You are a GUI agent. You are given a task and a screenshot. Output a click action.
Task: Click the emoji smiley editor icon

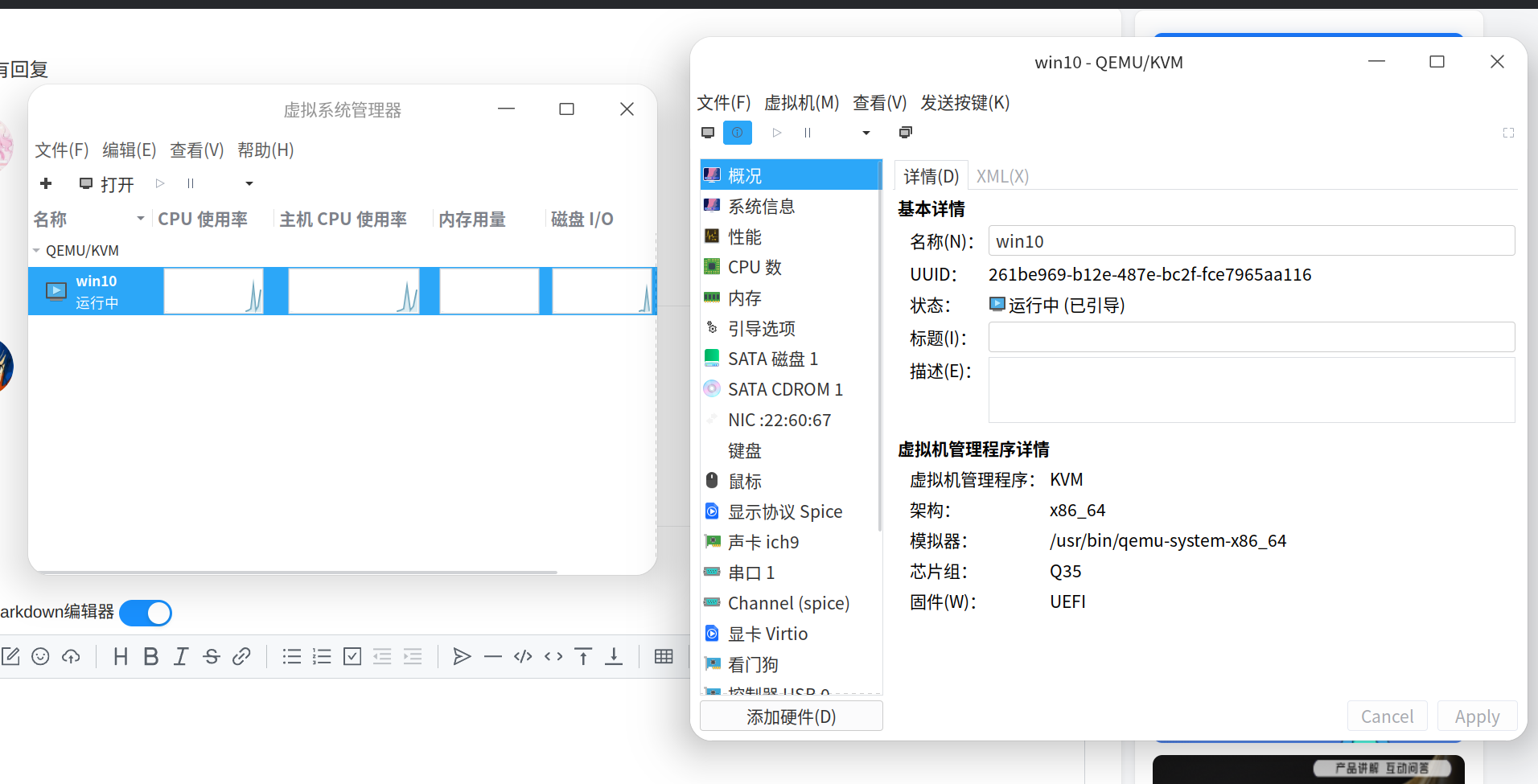coord(40,657)
